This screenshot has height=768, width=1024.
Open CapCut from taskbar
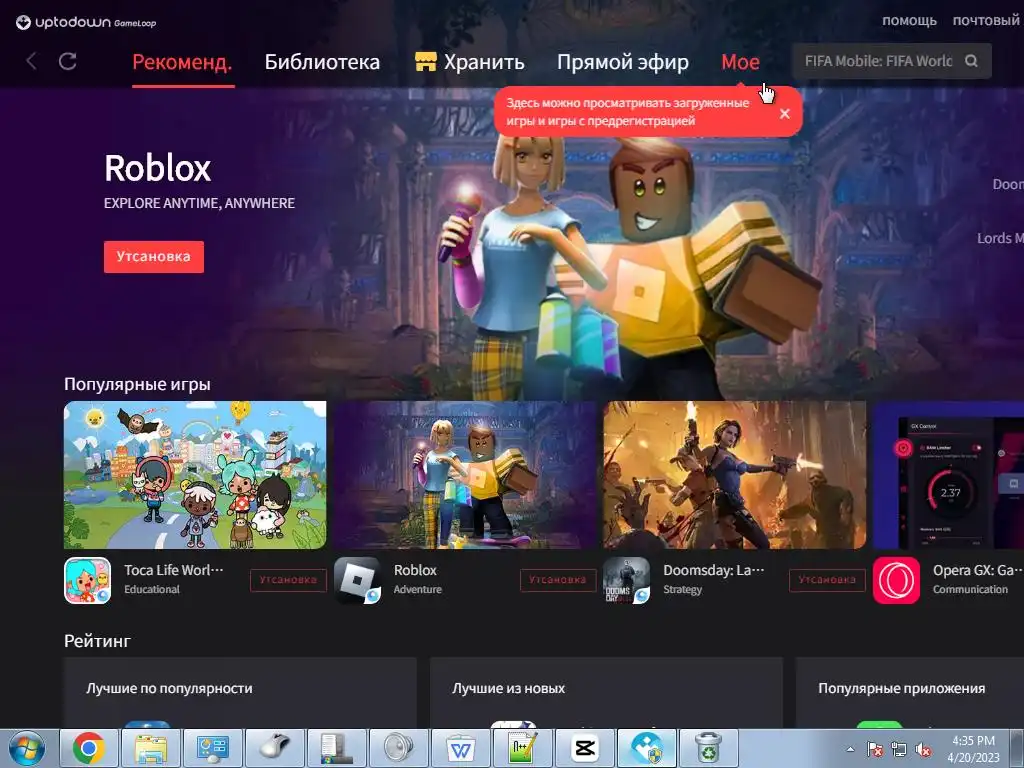584,748
